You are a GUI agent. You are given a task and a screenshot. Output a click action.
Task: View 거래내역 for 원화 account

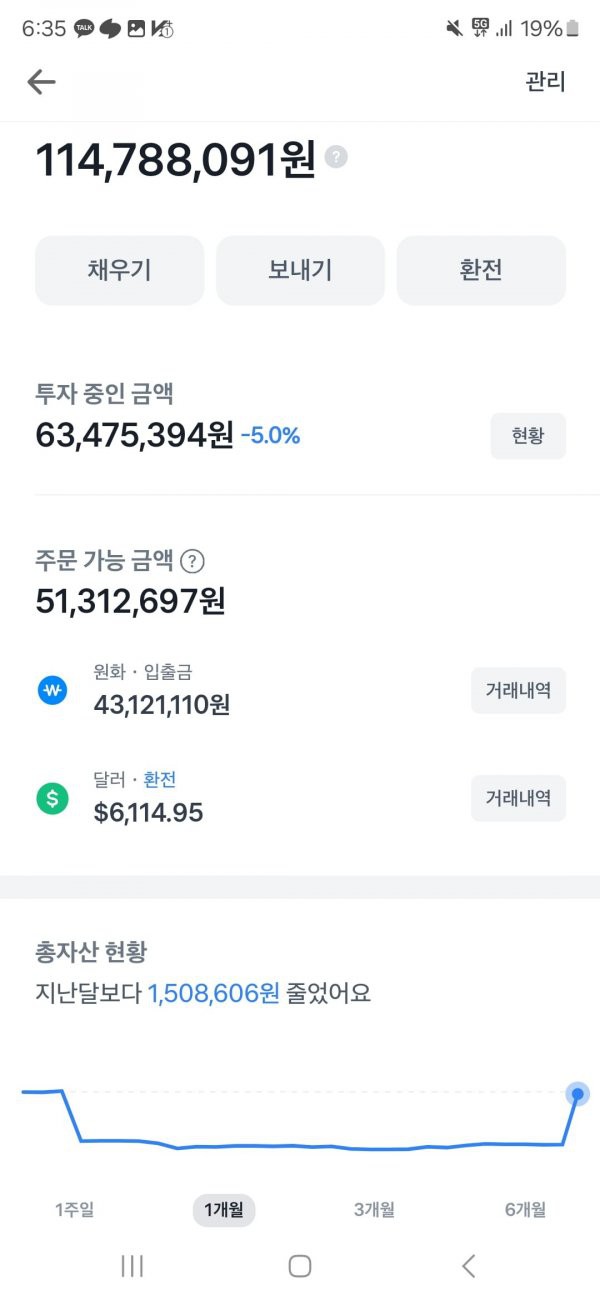pyautogui.click(x=518, y=690)
